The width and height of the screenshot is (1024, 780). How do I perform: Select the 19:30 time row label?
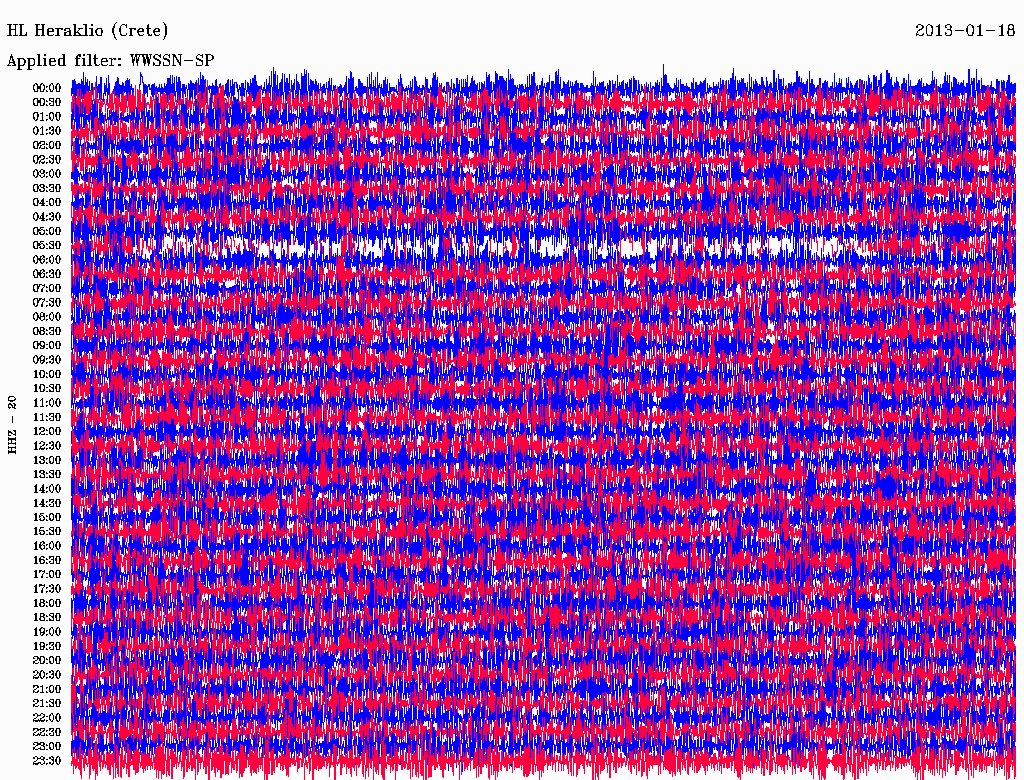click(x=47, y=646)
